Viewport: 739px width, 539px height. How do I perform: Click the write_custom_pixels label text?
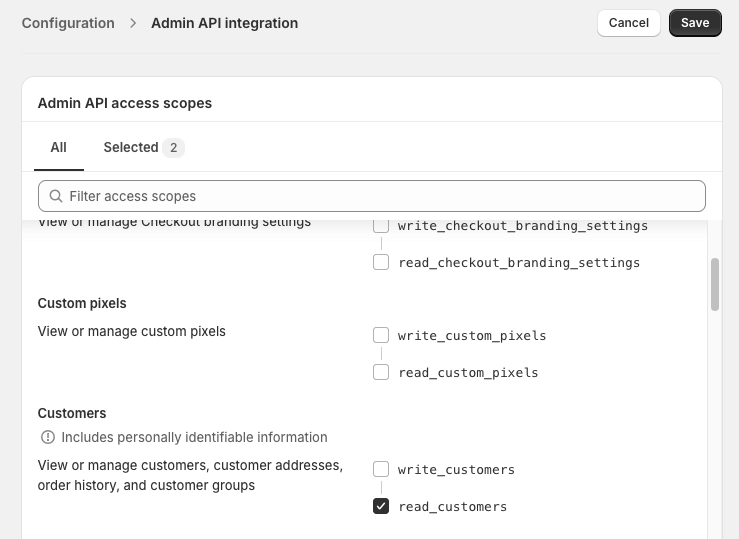pos(472,336)
